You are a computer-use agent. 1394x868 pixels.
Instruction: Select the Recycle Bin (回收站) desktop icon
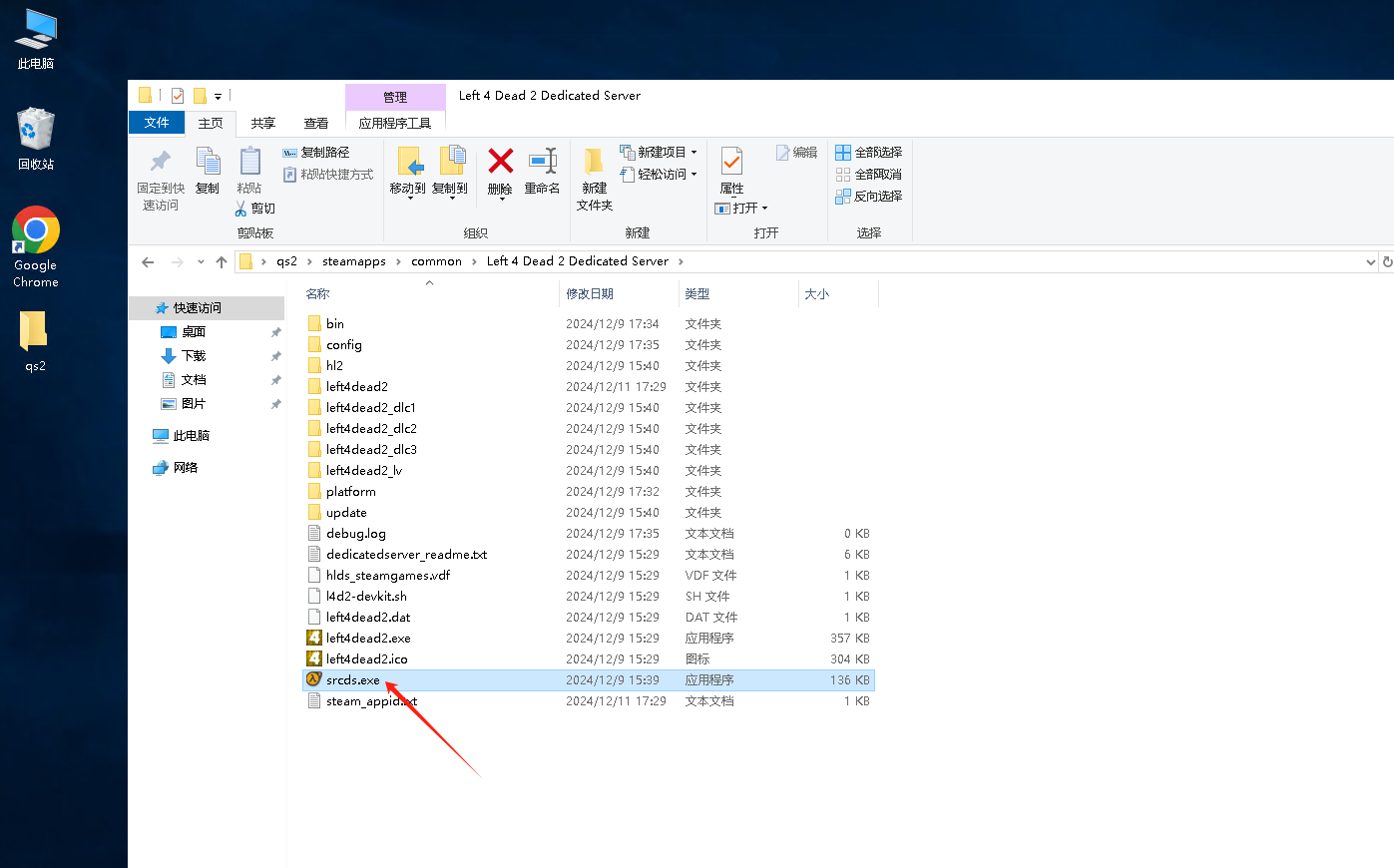[x=36, y=139]
